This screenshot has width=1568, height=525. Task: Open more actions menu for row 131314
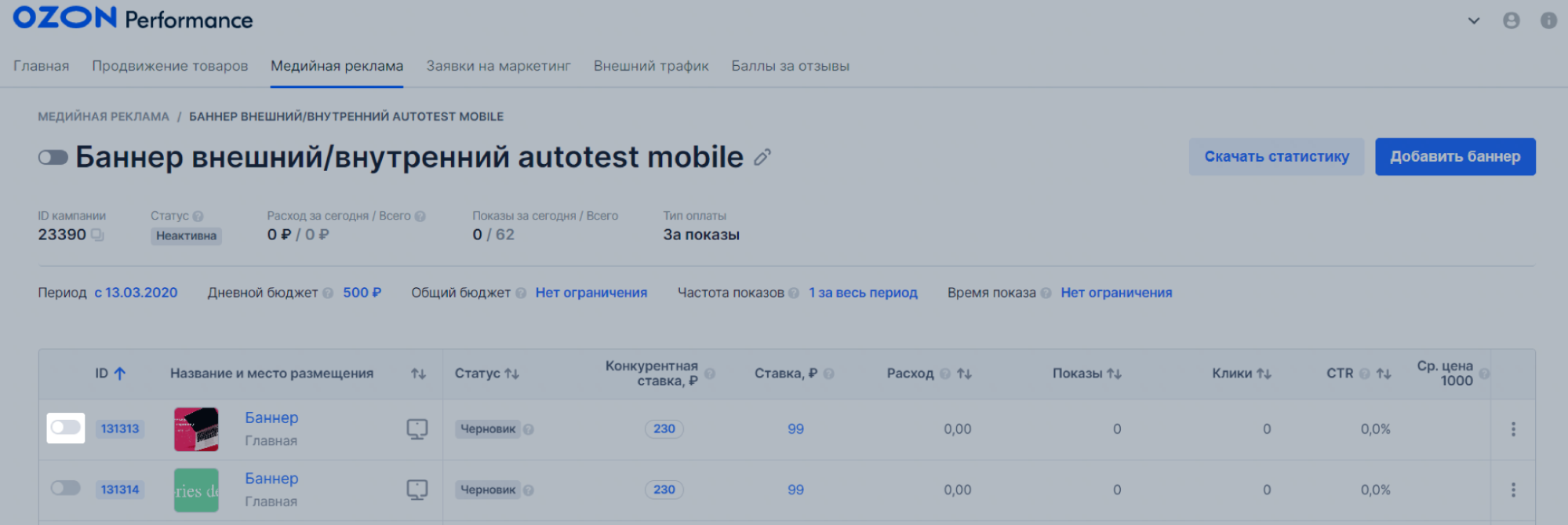(1513, 489)
